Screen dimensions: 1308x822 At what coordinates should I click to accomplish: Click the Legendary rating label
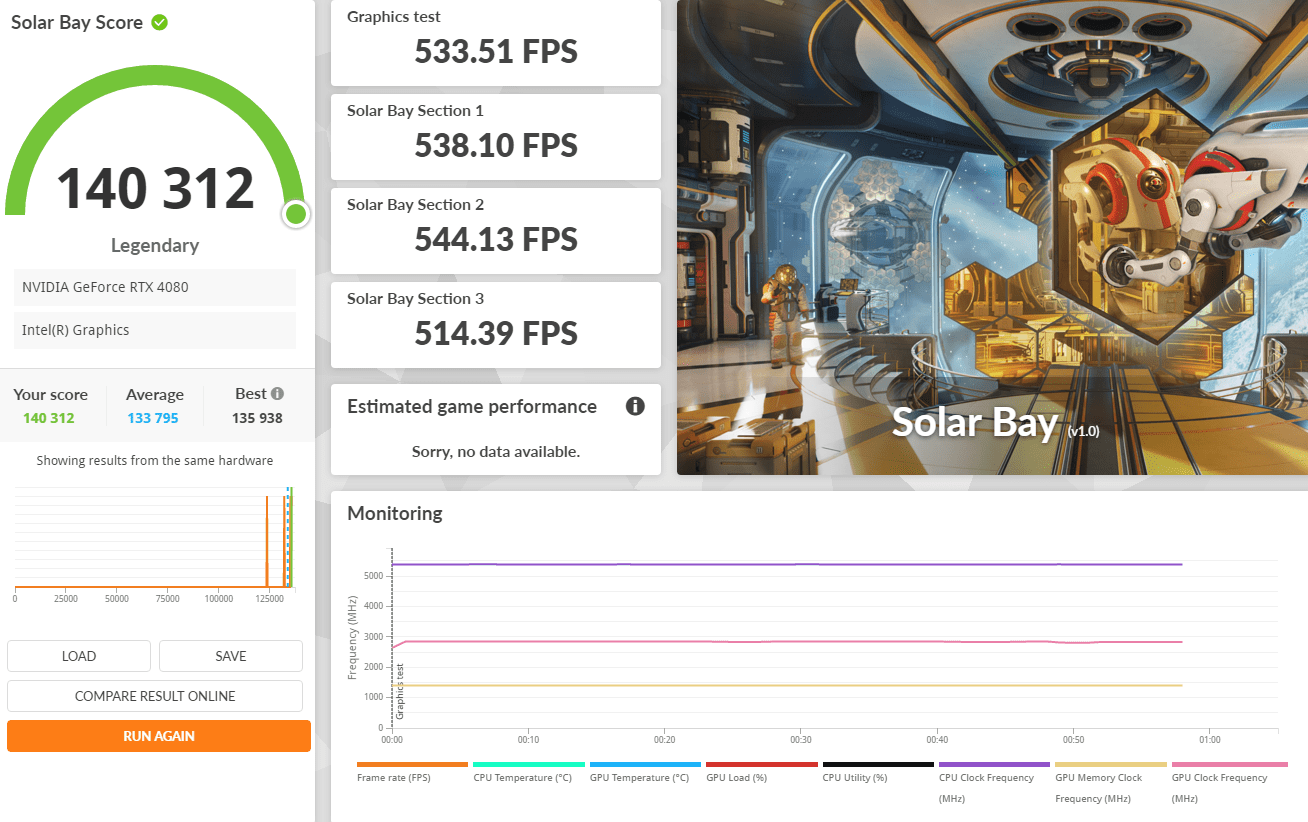coord(155,245)
